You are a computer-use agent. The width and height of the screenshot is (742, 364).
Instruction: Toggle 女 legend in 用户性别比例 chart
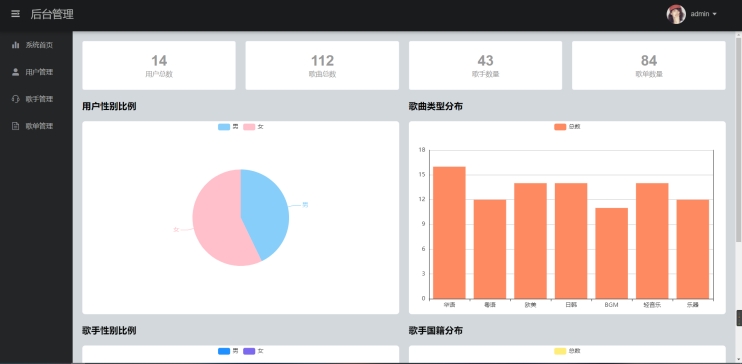click(x=253, y=127)
